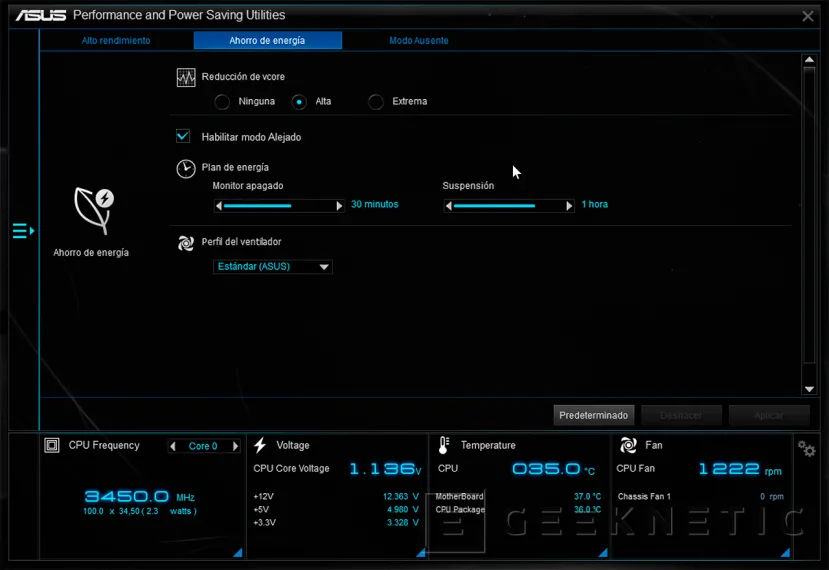The width and height of the screenshot is (829, 570).
Task: Click the Perfil del ventilador fan icon
Action: (x=186, y=243)
